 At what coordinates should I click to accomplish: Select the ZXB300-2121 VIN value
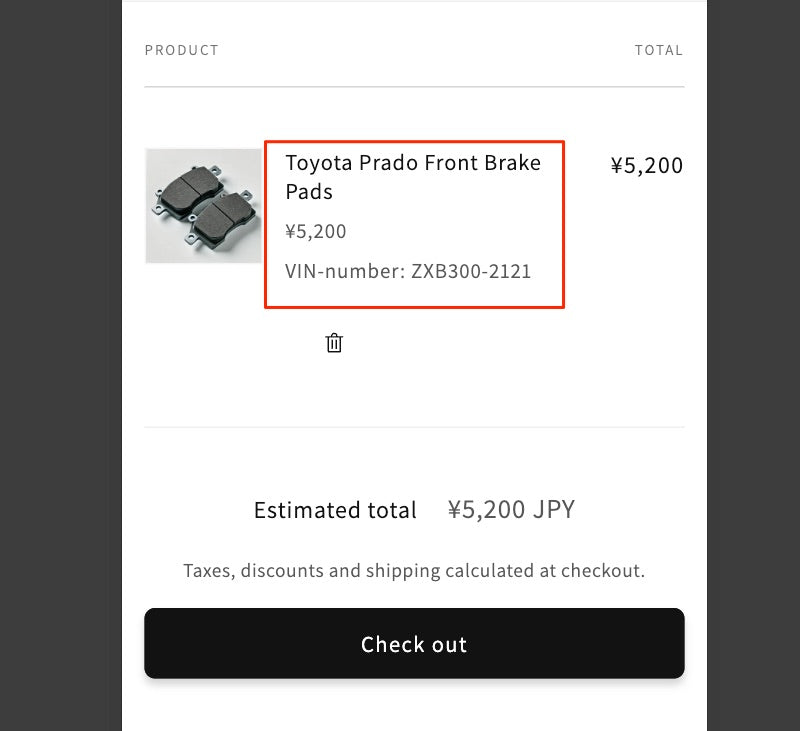click(471, 271)
